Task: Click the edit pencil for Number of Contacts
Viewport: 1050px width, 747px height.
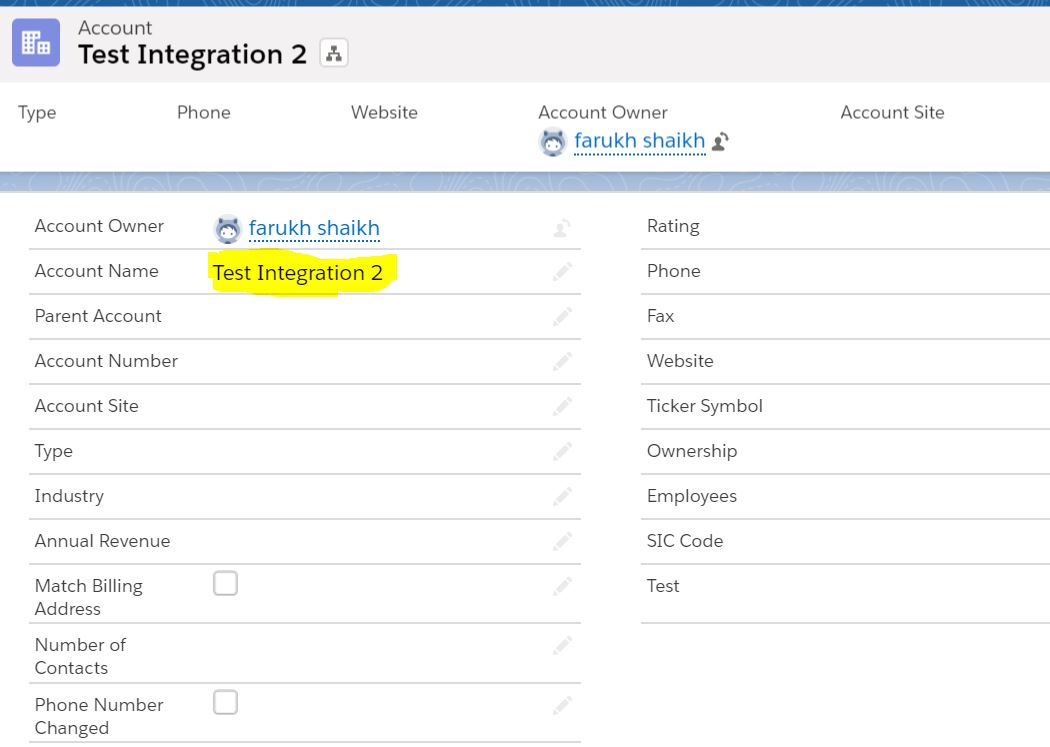Action: click(x=561, y=643)
